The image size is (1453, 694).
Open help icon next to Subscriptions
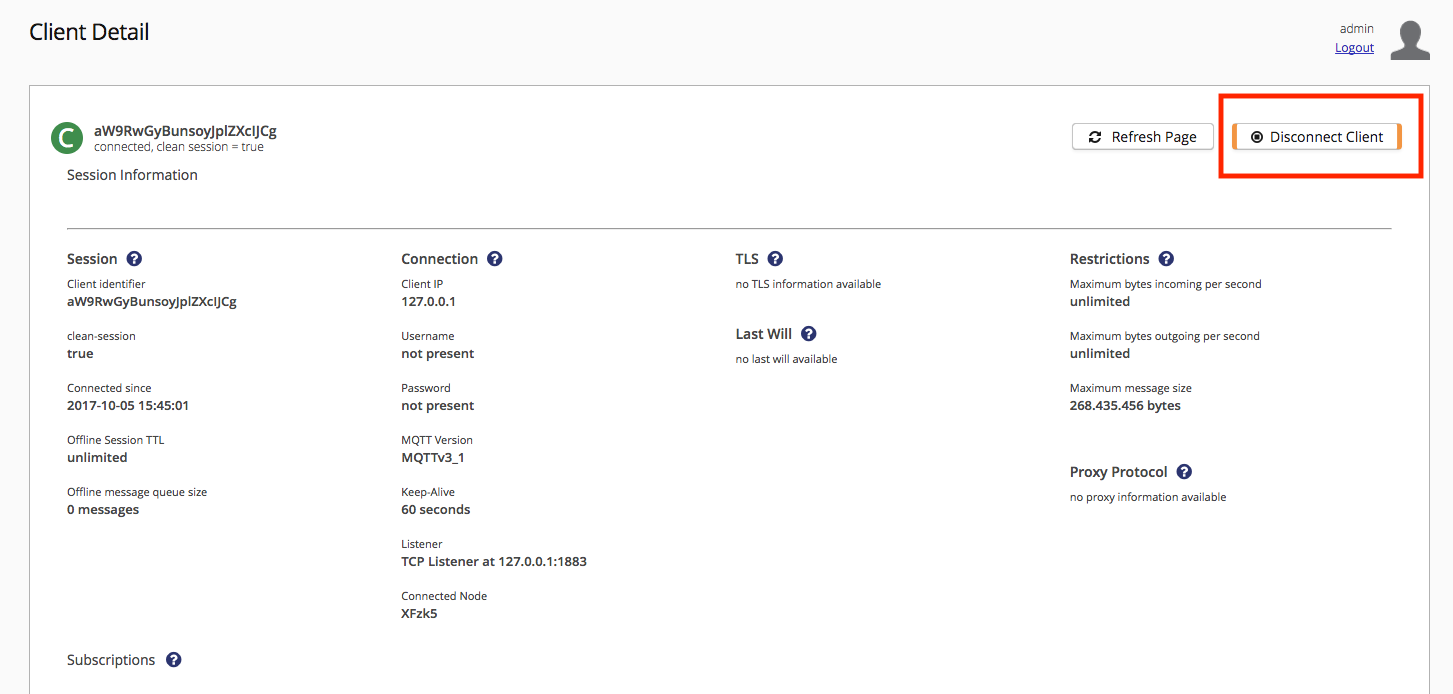[173, 660]
